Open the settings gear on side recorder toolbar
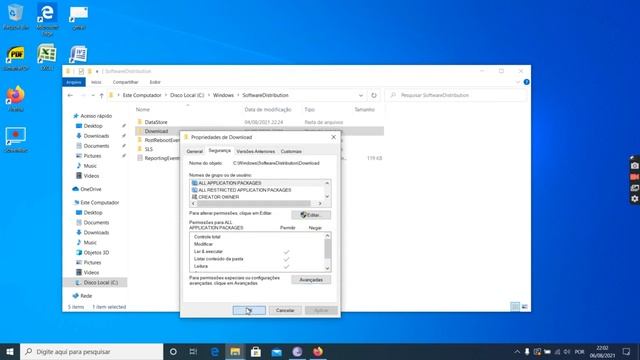This screenshot has width=640, height=360. 634,199
